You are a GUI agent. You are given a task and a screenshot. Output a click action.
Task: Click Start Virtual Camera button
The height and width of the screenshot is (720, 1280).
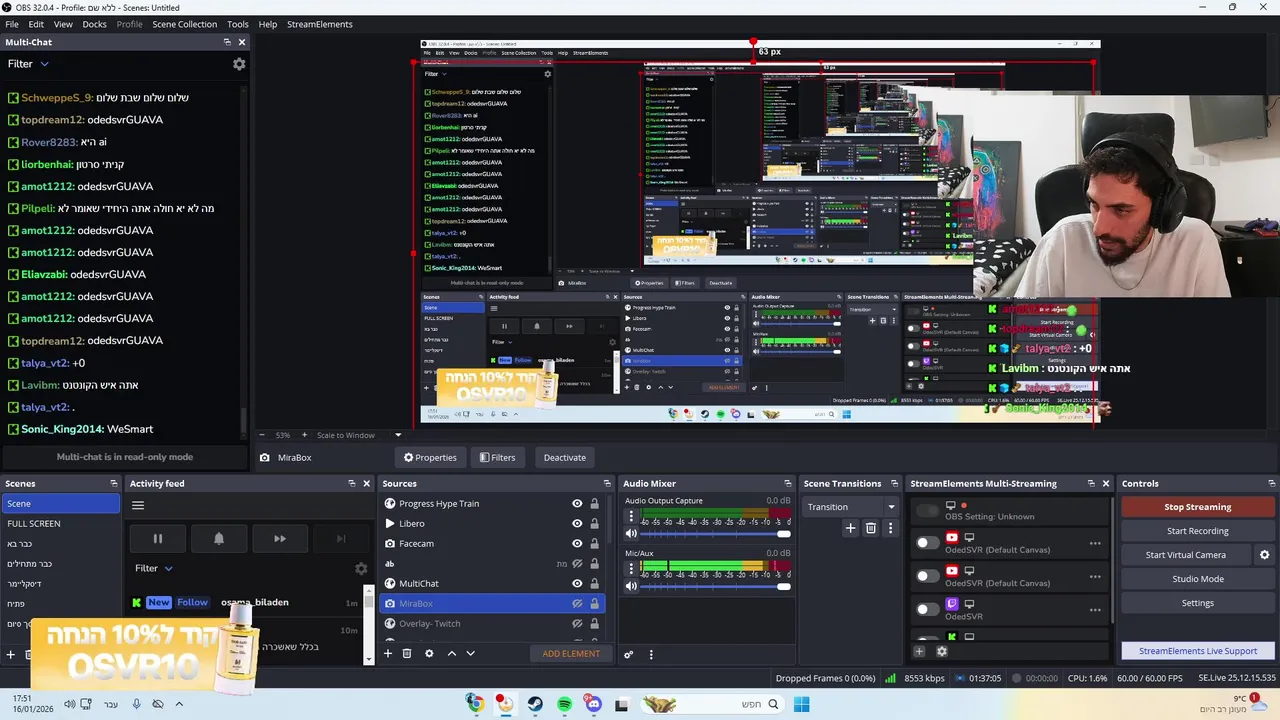click(1185, 555)
